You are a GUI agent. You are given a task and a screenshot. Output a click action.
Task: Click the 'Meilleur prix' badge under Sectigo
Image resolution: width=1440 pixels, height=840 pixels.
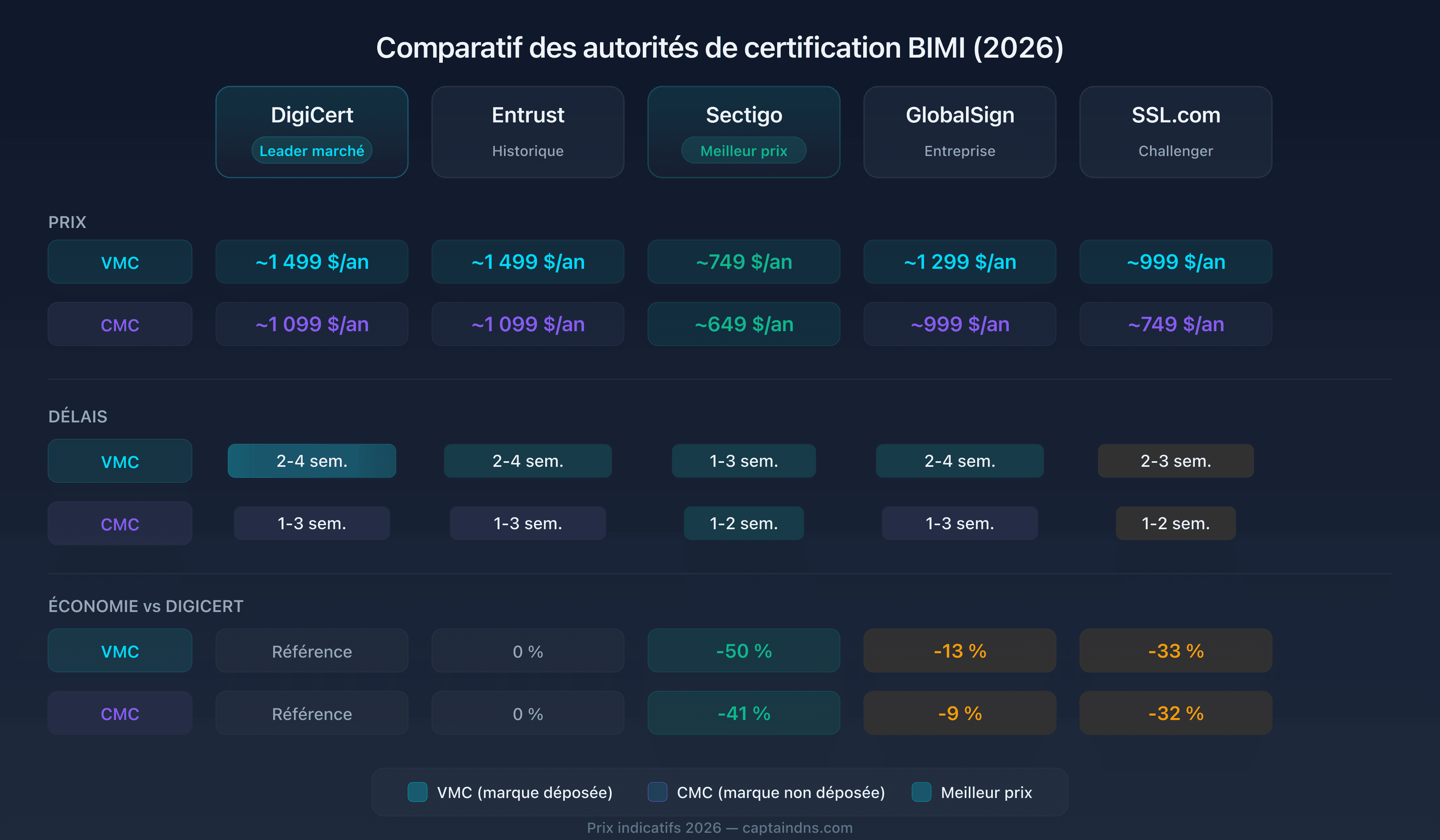(744, 150)
